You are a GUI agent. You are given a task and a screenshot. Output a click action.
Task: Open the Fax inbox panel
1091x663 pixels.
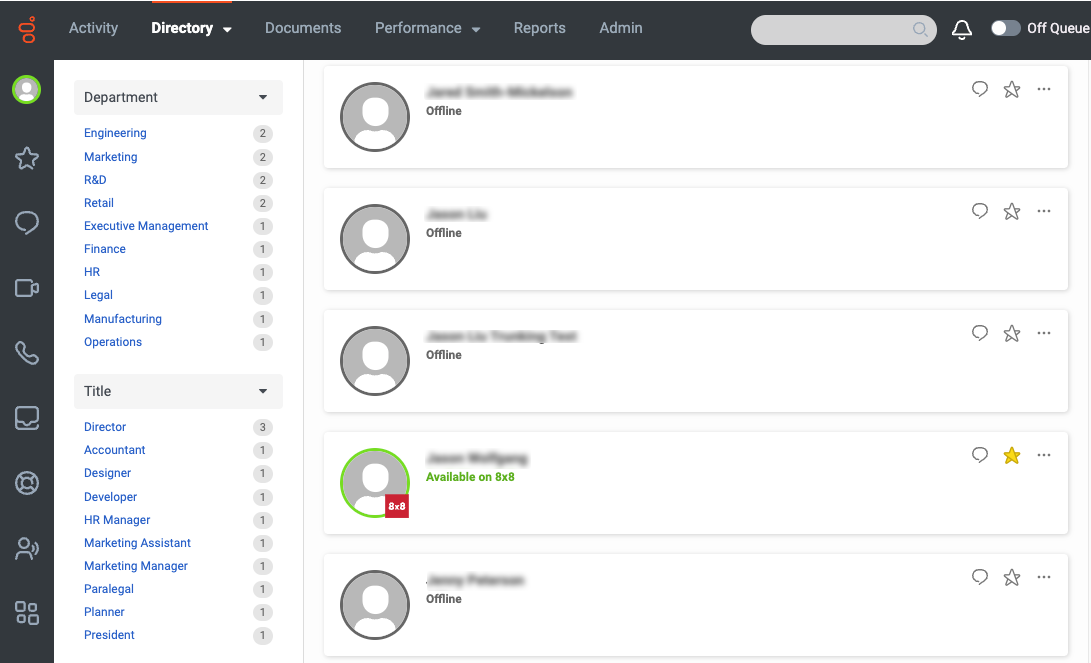26,417
